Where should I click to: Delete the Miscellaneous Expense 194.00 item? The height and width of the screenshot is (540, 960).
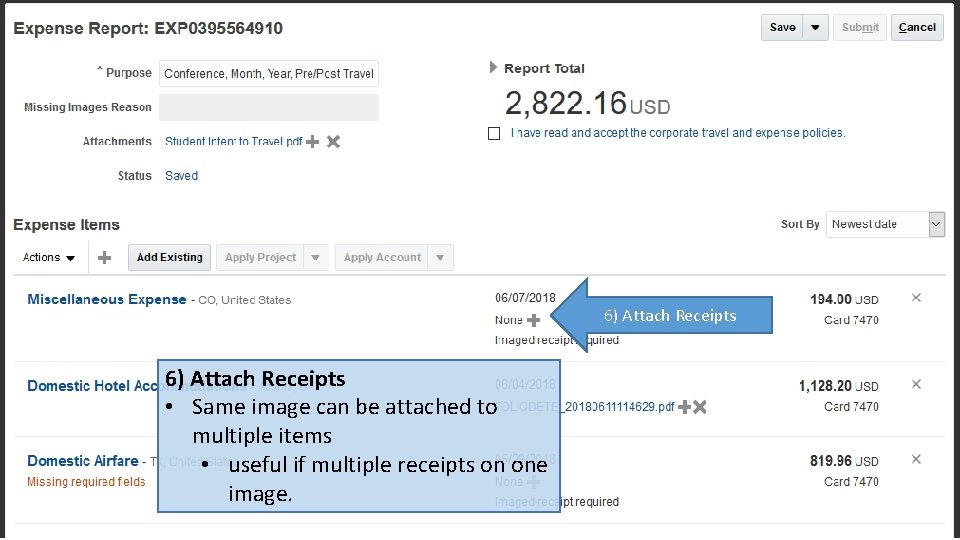click(x=916, y=298)
